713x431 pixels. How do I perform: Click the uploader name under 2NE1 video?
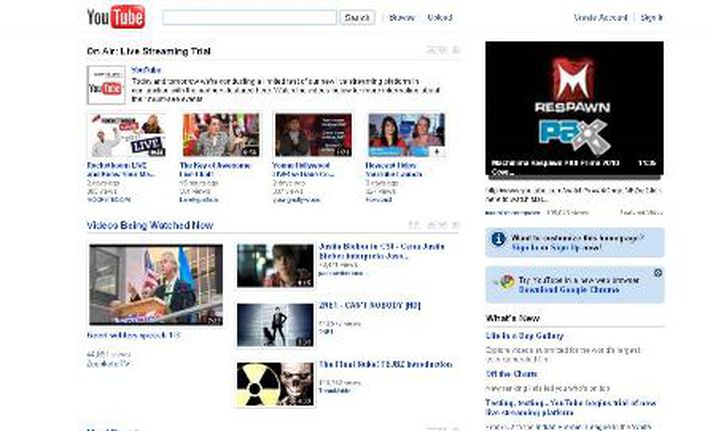[x=326, y=331]
